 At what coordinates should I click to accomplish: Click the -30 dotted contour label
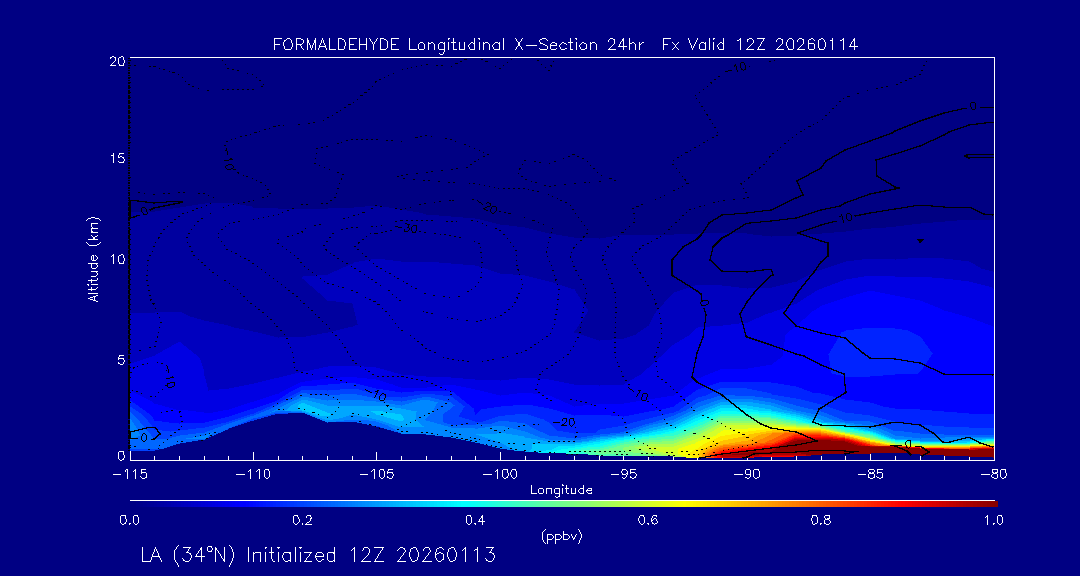tap(406, 228)
